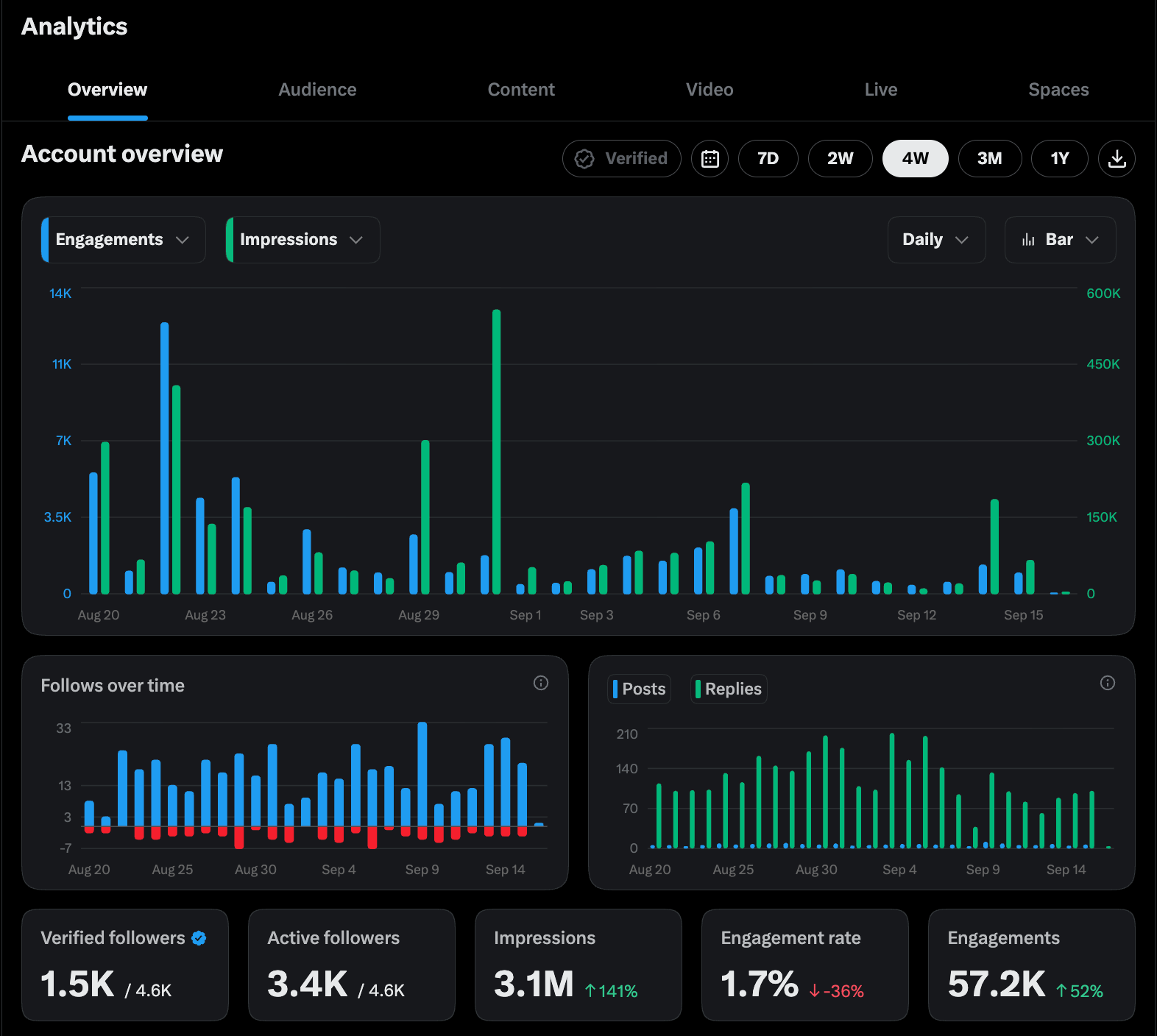Open the Bar chart type dropdown
The image size is (1157, 1036).
pos(1060,240)
